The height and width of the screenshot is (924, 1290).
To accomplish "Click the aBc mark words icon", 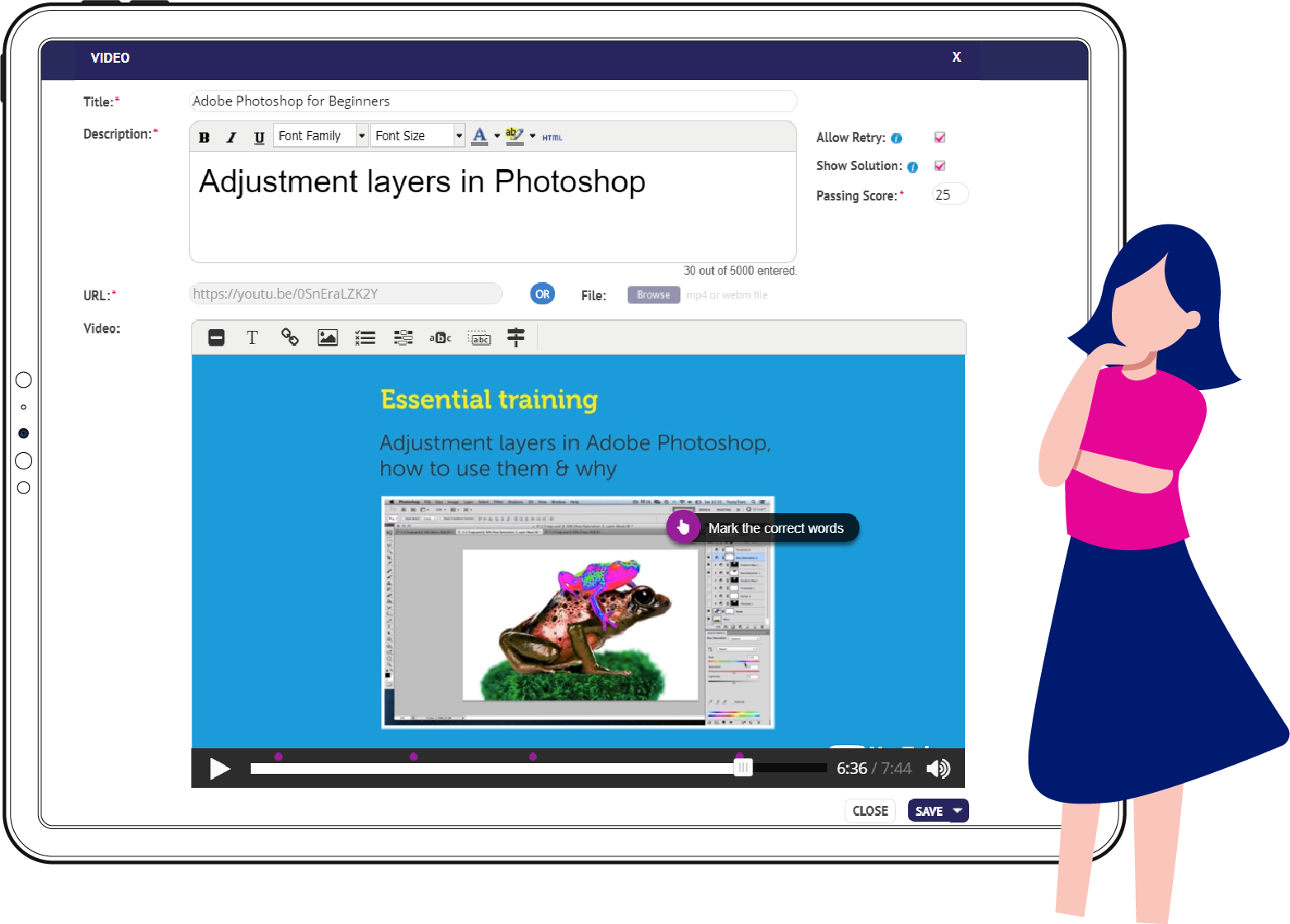I will coord(440,337).
